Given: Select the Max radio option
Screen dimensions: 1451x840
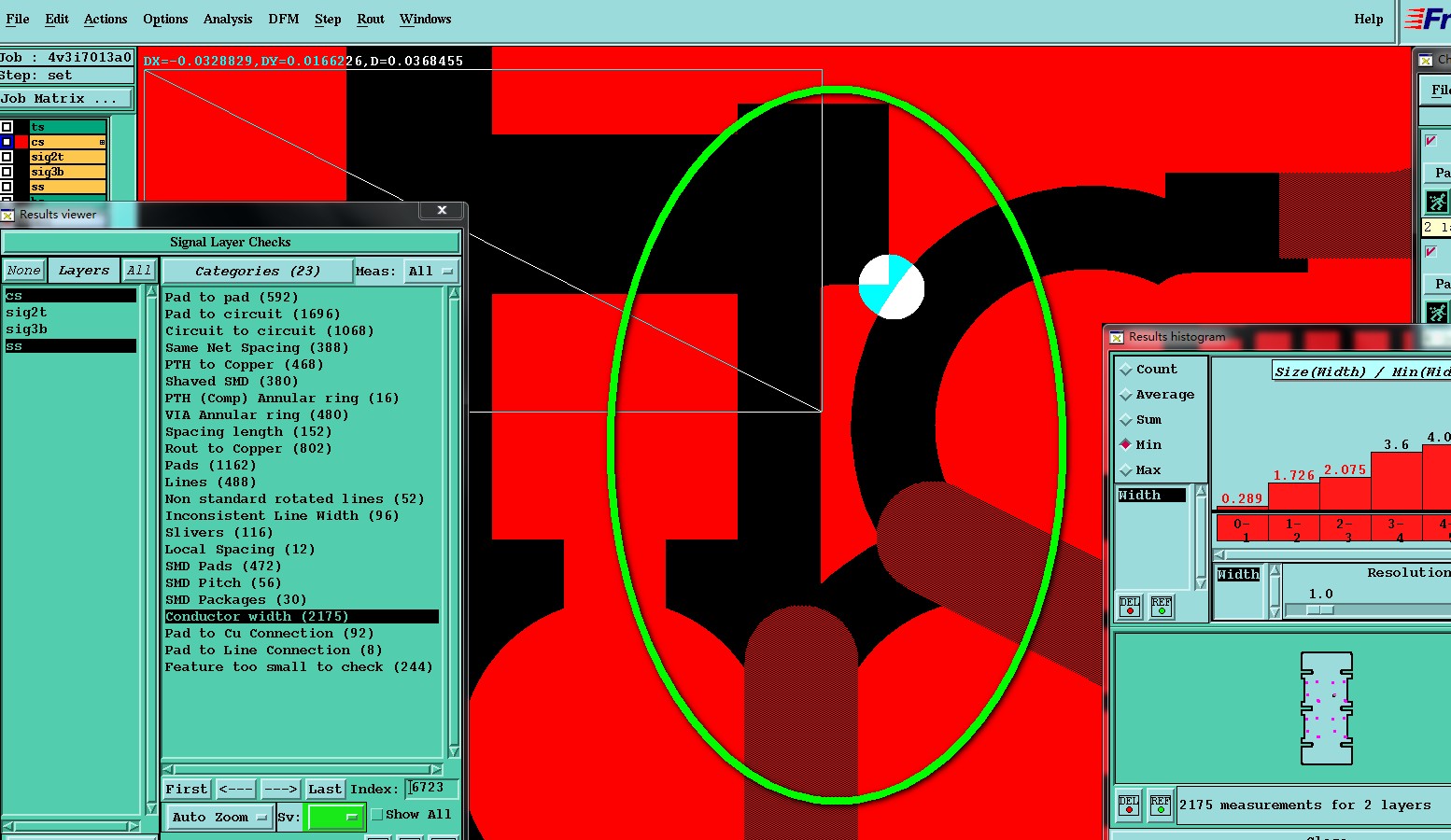Looking at the screenshot, I should pyautogui.click(x=1126, y=470).
